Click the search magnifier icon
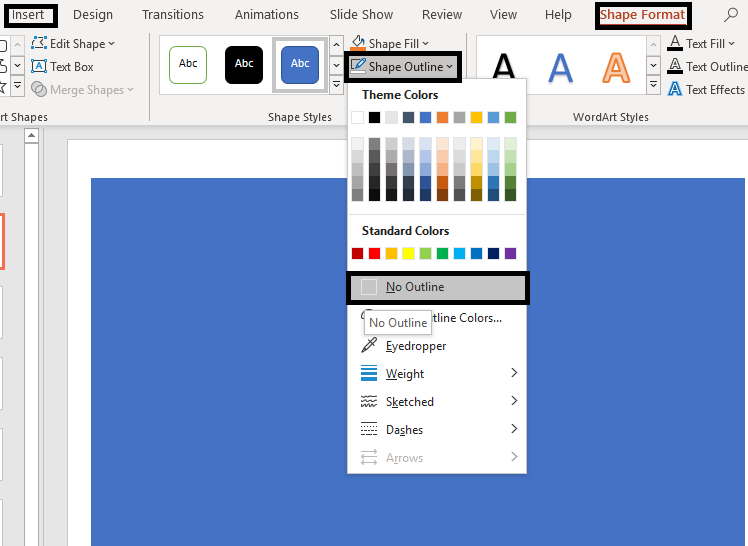 coord(730,15)
